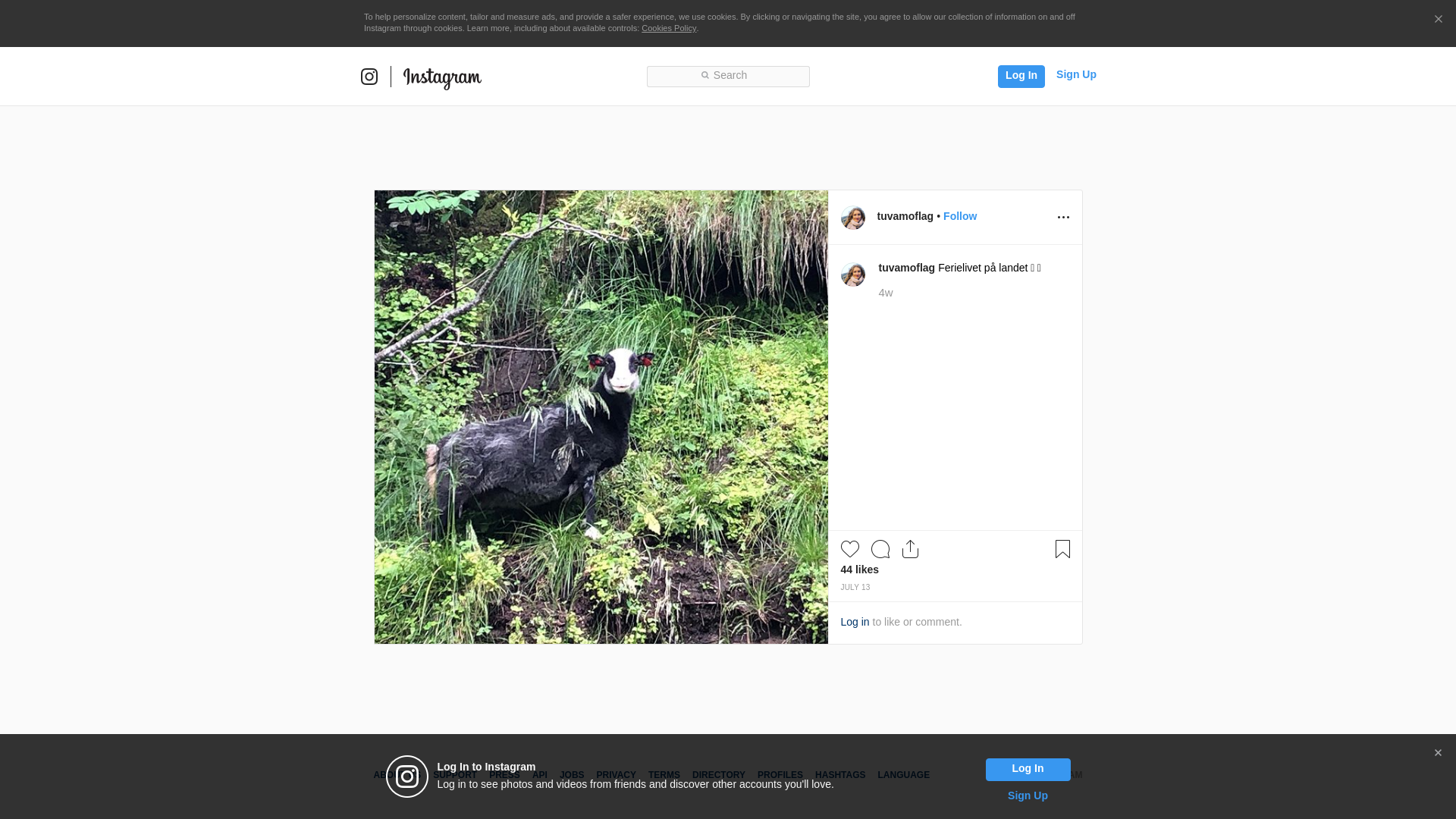Open tuvamoflag avatar beside the caption

852,275
